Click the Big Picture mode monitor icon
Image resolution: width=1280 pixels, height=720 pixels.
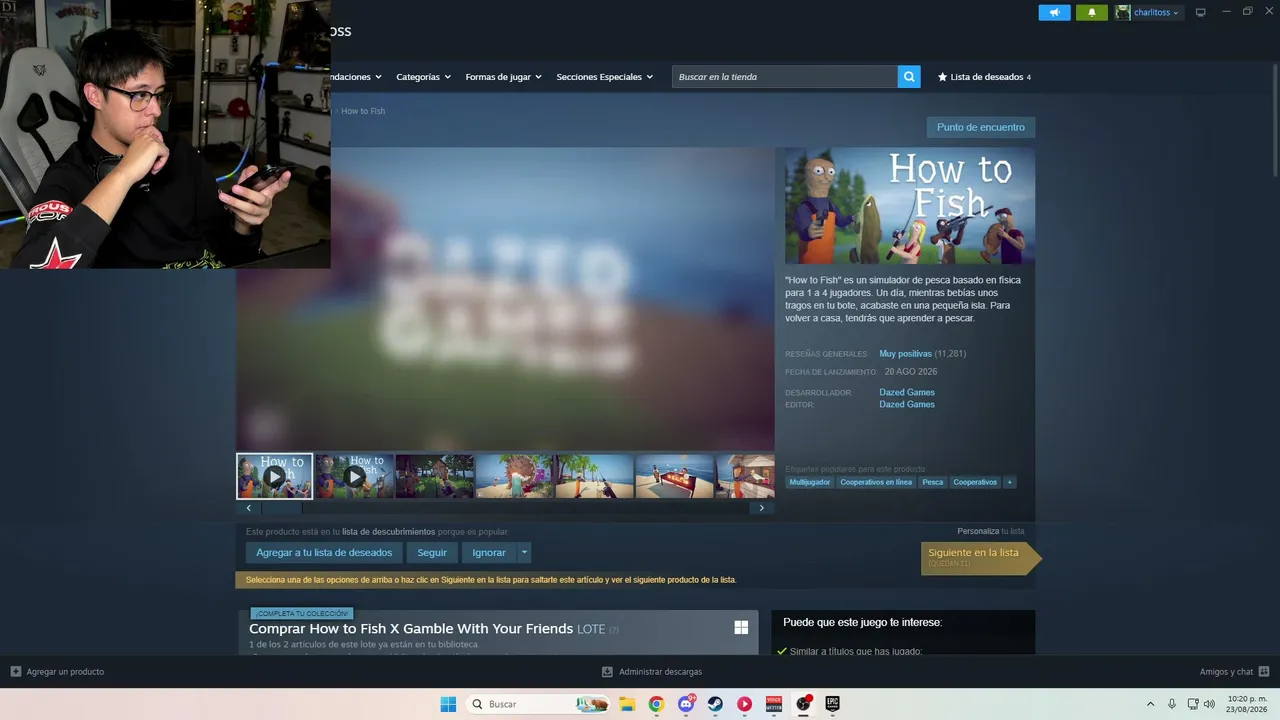(x=1201, y=13)
